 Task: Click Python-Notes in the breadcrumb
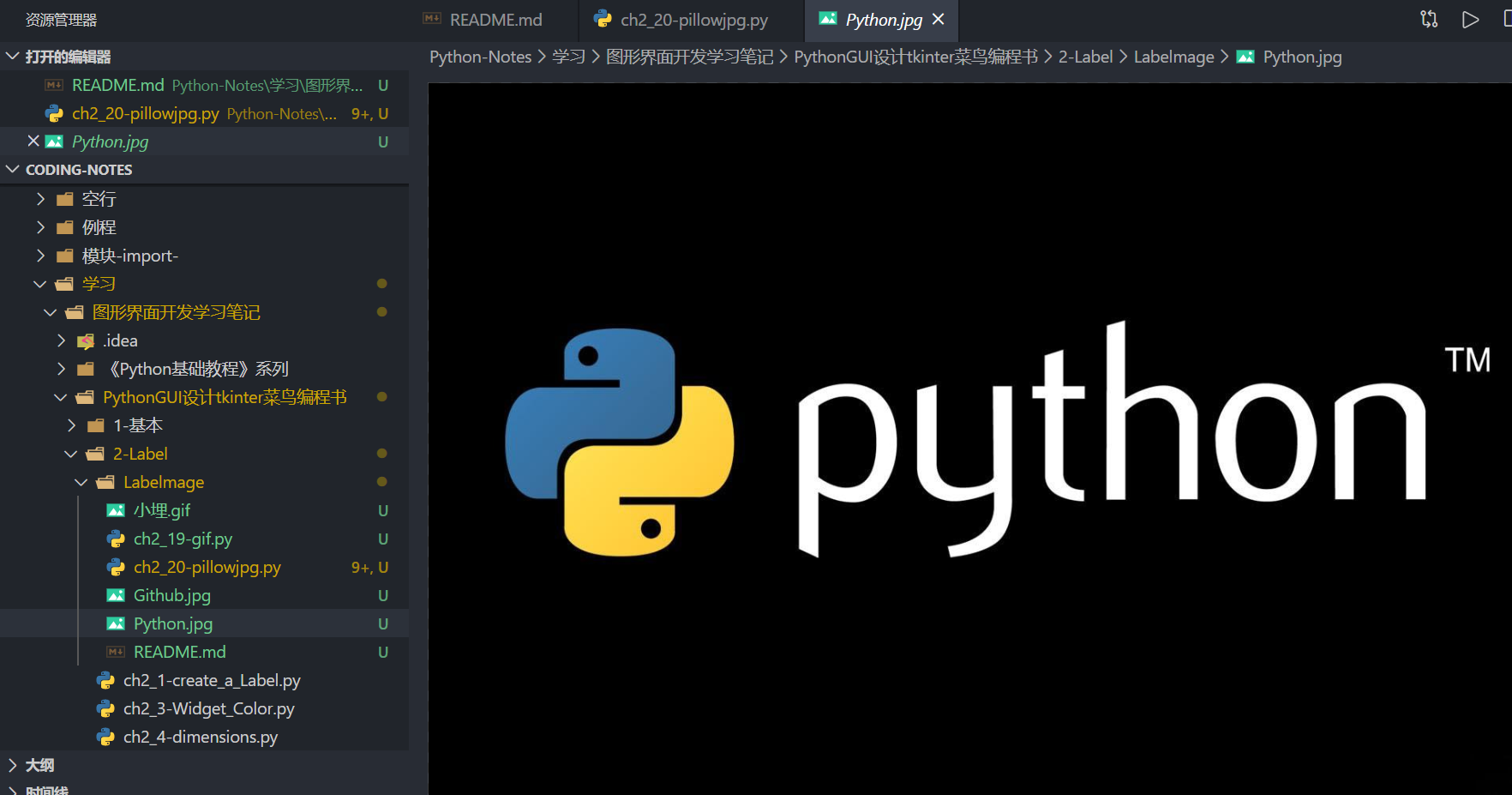click(481, 57)
